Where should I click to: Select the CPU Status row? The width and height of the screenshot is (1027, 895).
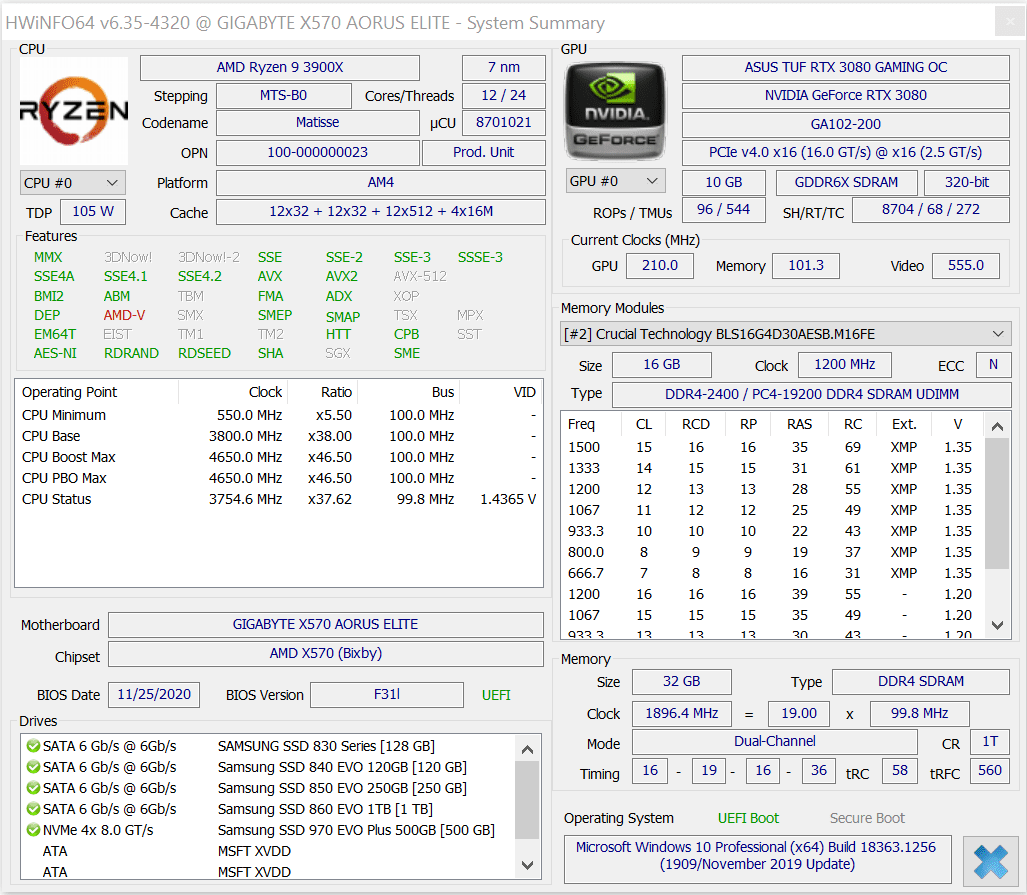pos(279,499)
